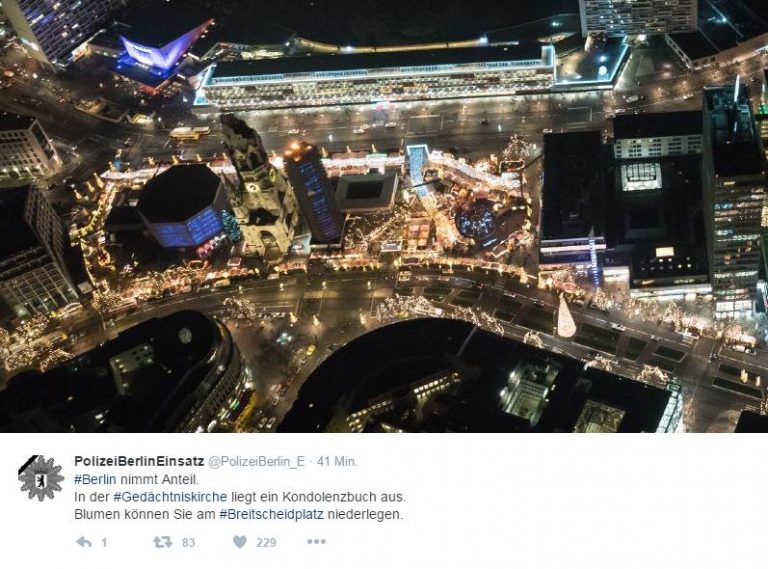Image resolution: width=768 pixels, height=569 pixels.
Task: Follow the #Gedächtniskirche hashtag link
Action: coord(170,497)
